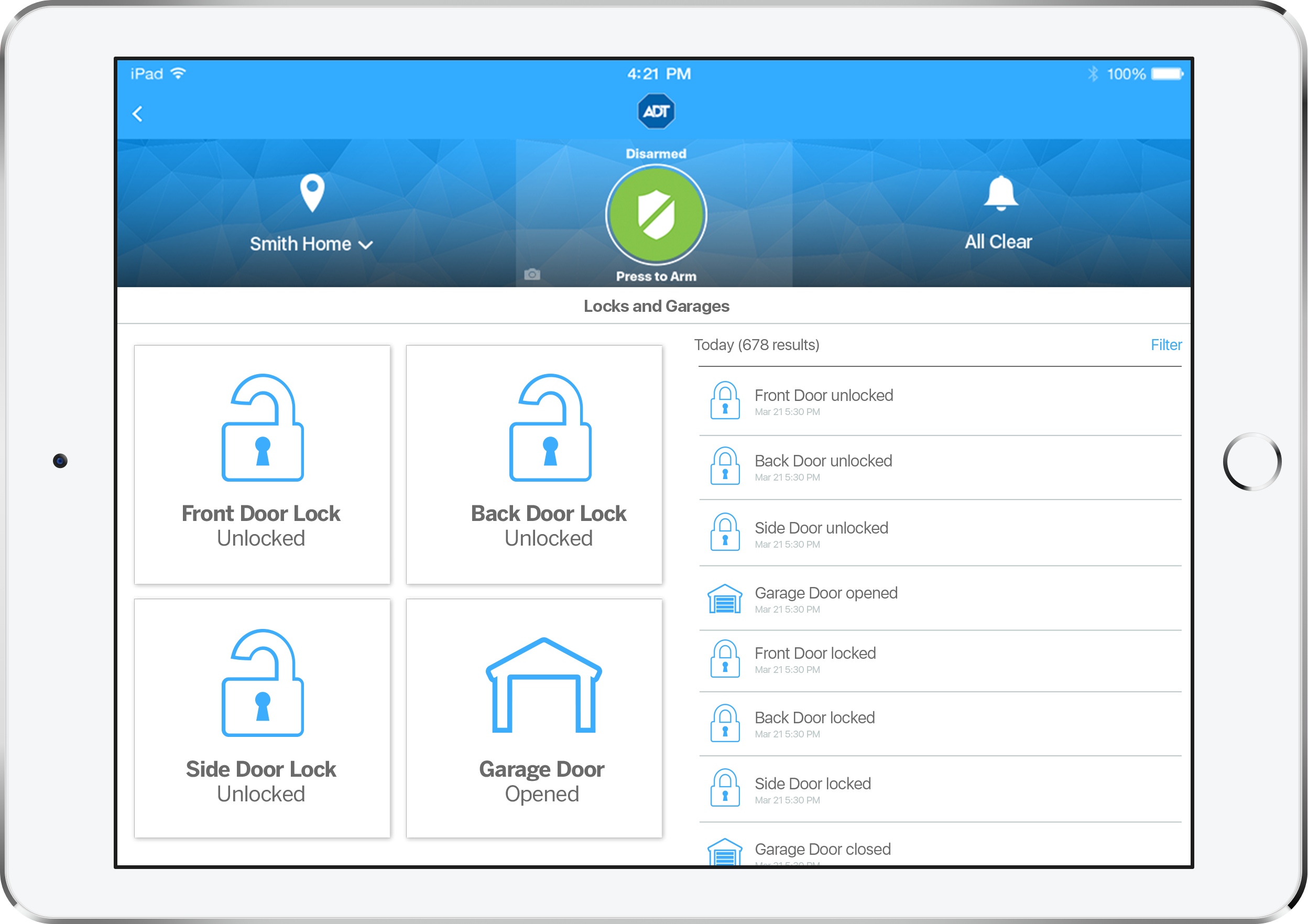Tap the Side Door Lock open padlock icon
The height and width of the screenshot is (924, 1308).
[x=263, y=682]
